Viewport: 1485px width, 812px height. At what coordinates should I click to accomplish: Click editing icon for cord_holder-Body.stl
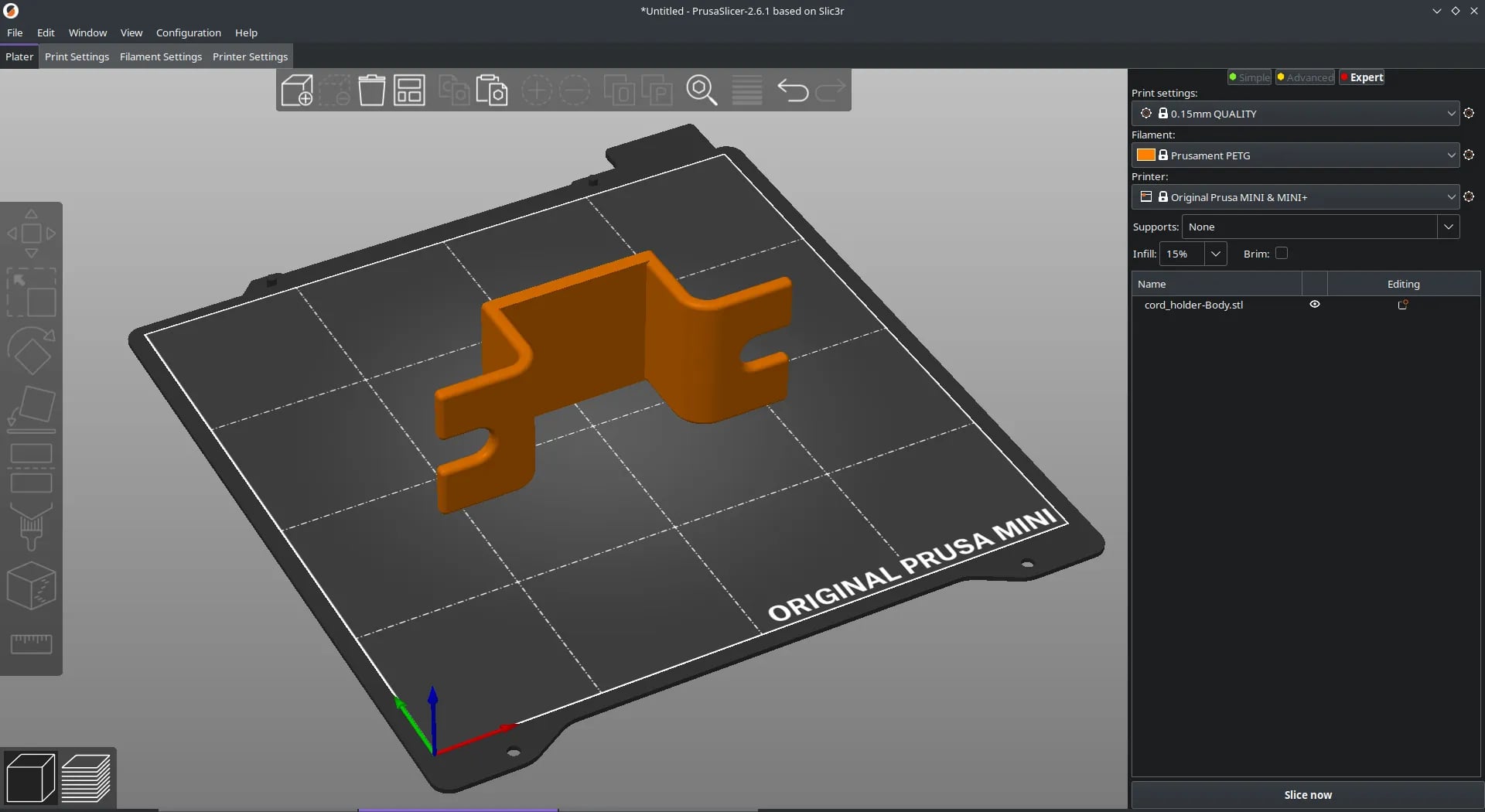pos(1403,305)
